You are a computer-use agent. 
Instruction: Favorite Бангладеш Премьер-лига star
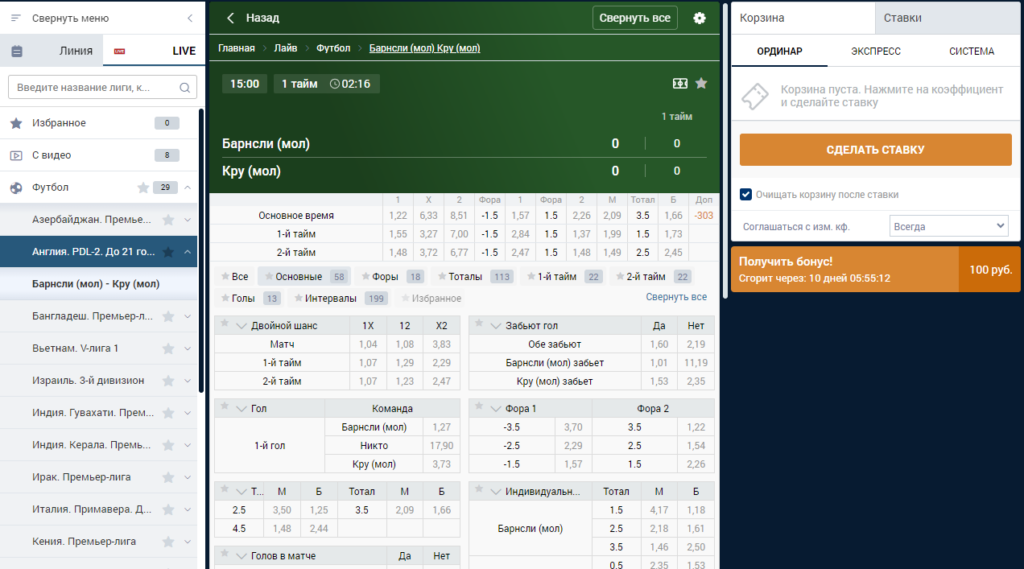coord(168,316)
